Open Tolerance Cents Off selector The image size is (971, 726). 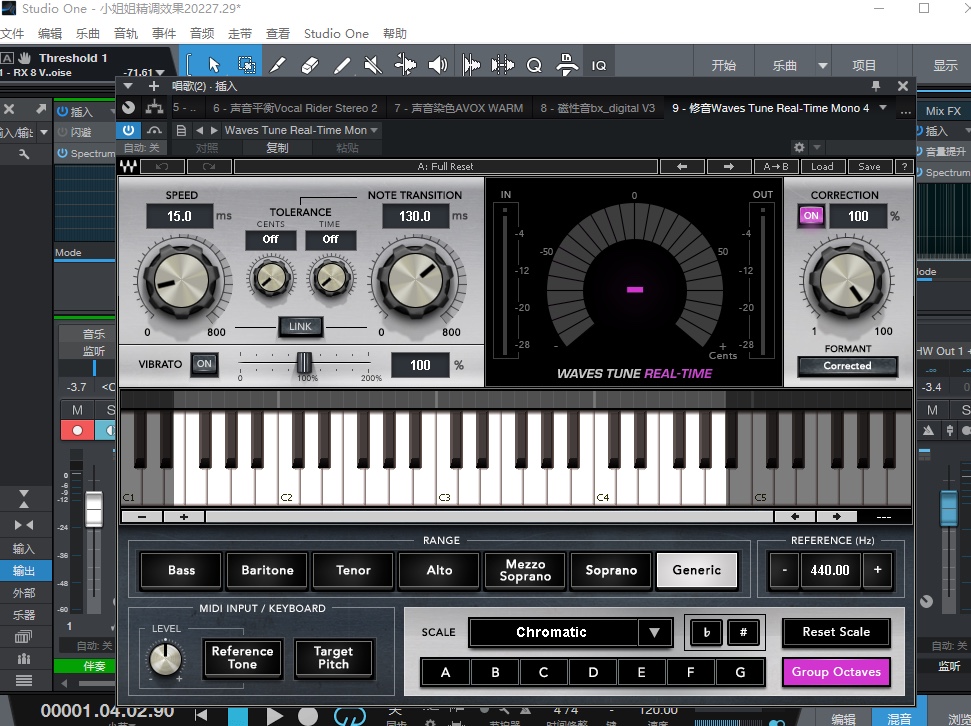(271, 240)
